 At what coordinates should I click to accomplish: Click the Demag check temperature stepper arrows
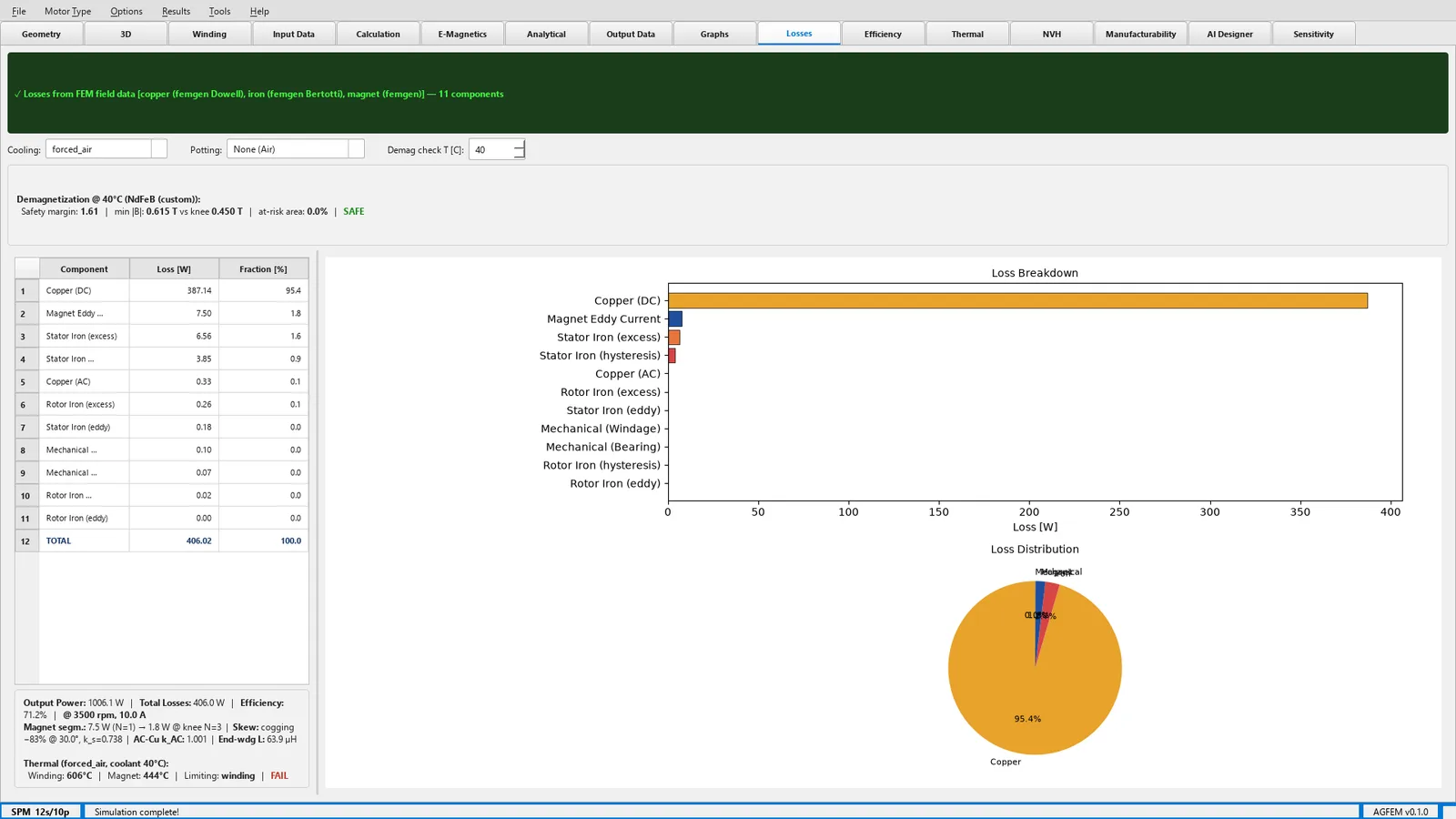pos(519,149)
